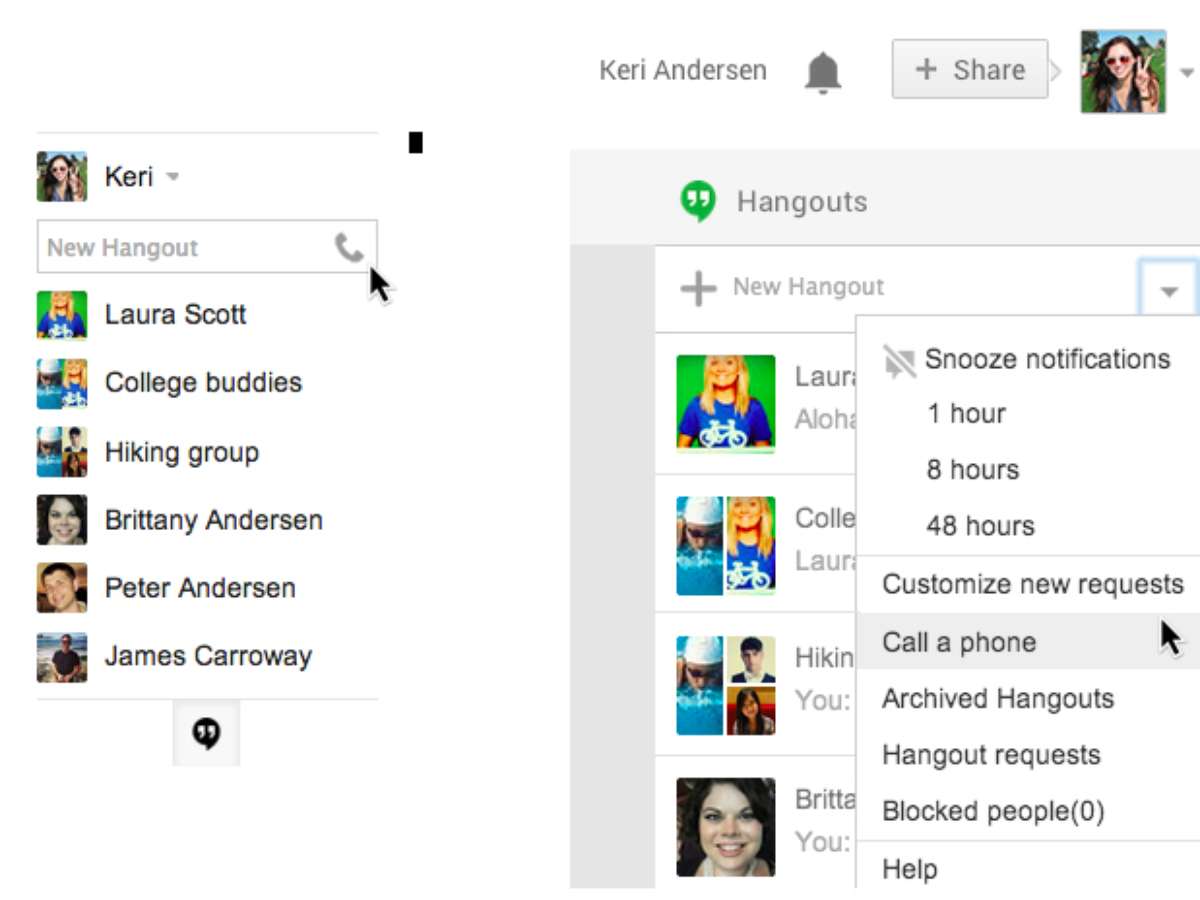1200x900 pixels.
Task: Expand the account arrow beside the profile photo
Action: pyautogui.click(x=1187, y=73)
